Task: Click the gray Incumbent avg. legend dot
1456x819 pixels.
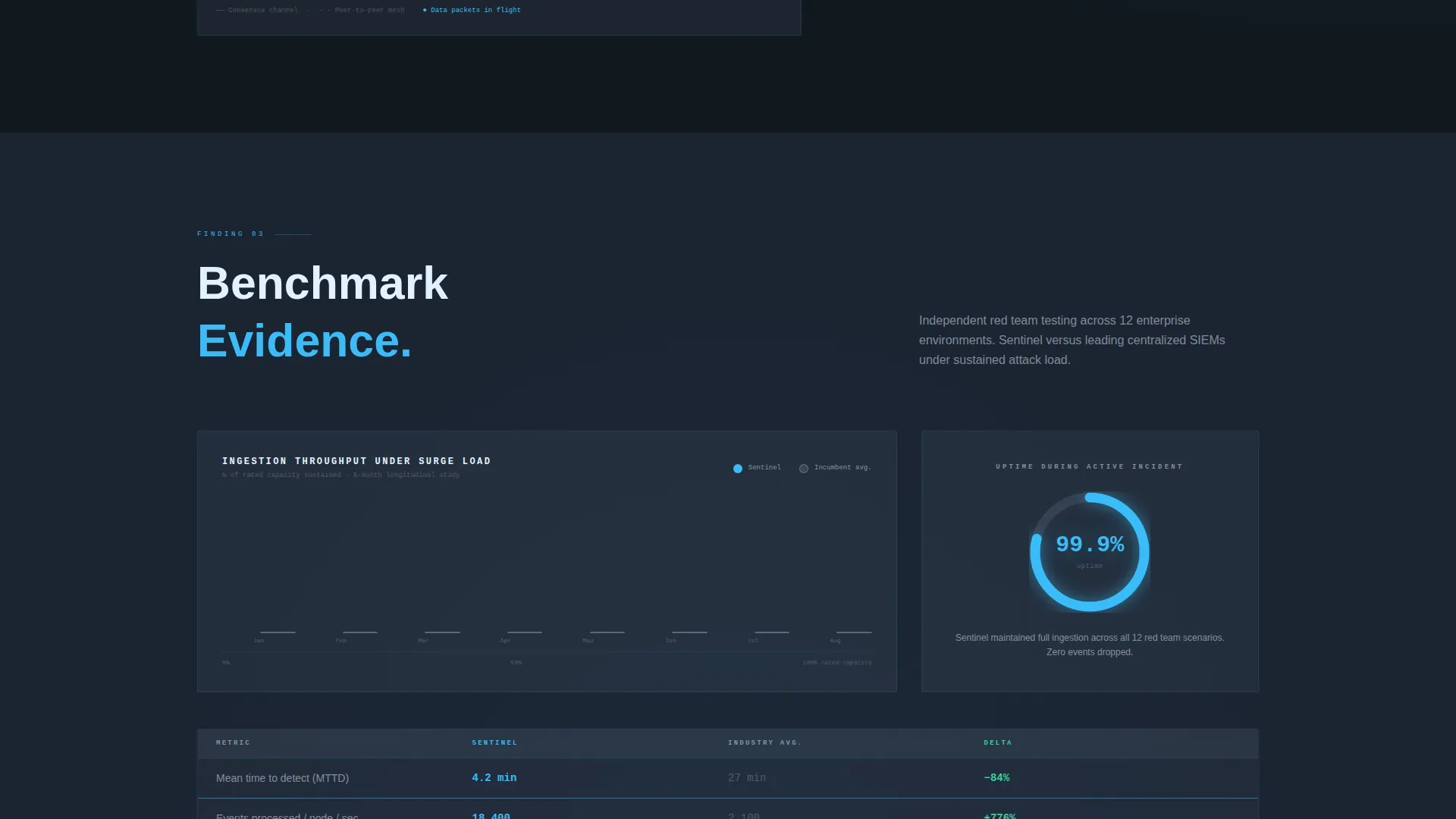Action: point(804,469)
